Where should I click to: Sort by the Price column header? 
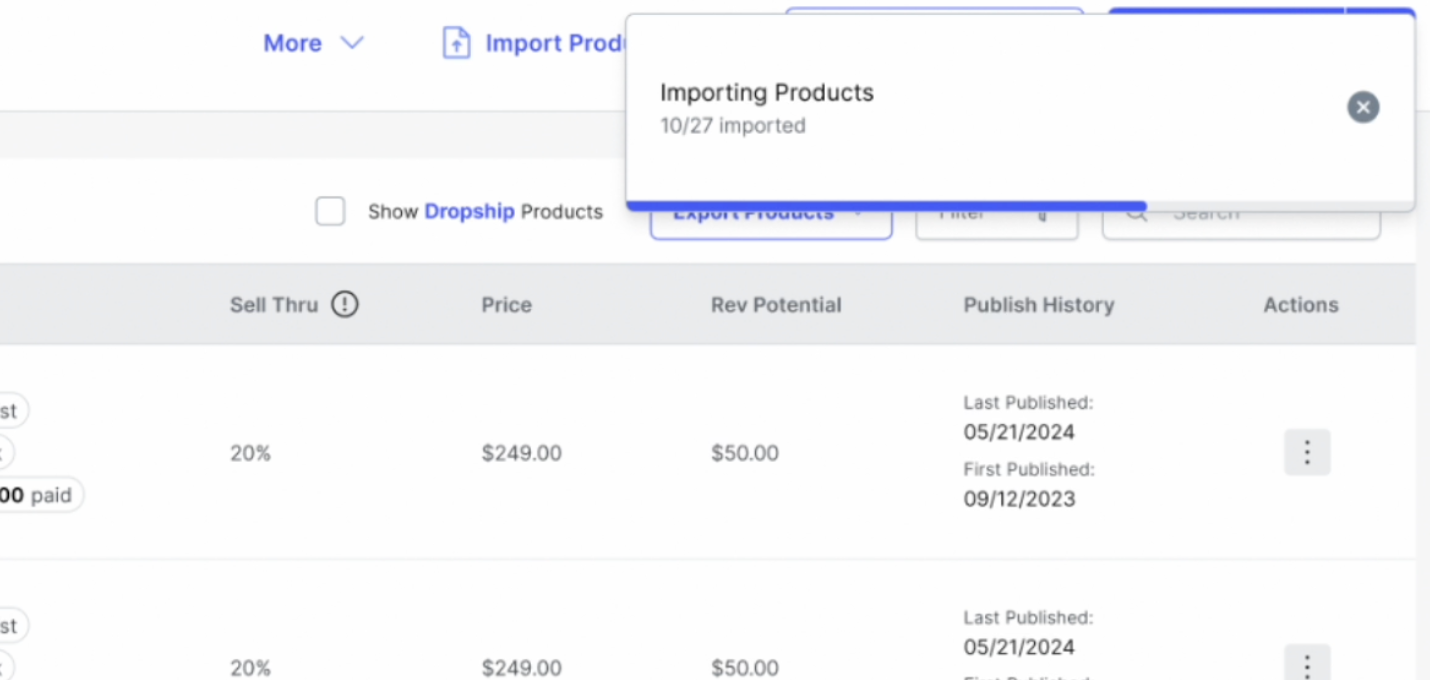506,305
